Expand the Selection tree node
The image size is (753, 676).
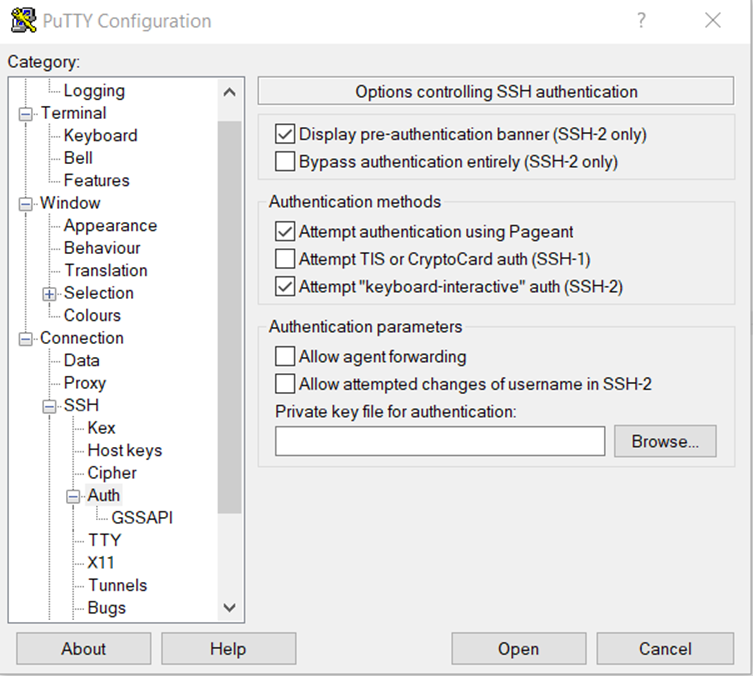click(49, 294)
